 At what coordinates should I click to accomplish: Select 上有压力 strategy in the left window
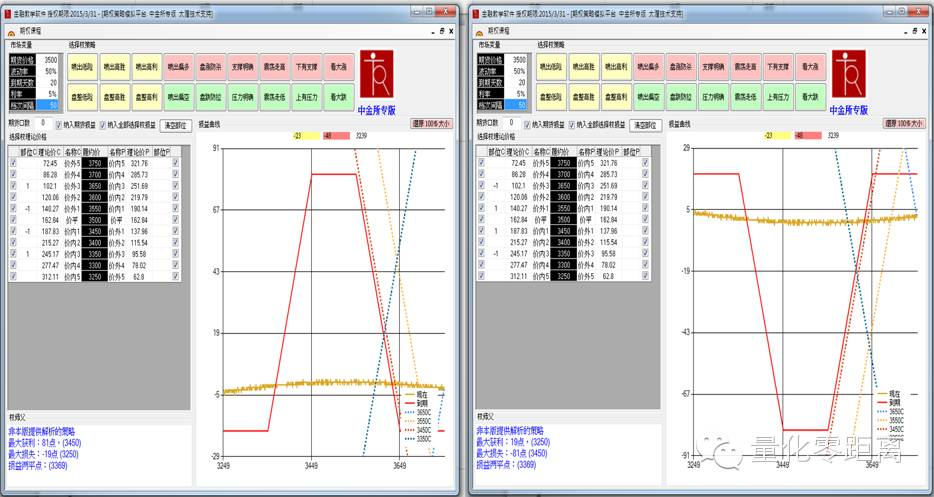coord(307,97)
